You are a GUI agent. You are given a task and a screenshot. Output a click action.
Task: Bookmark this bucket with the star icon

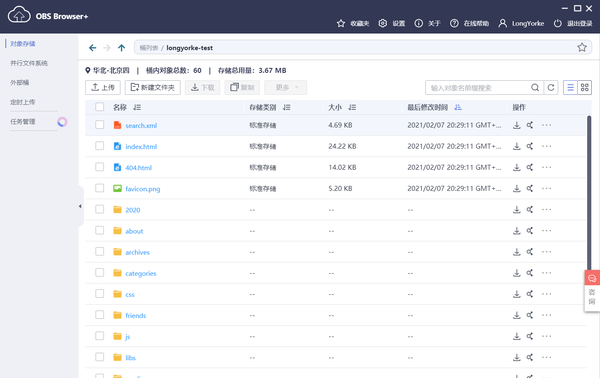pos(582,47)
